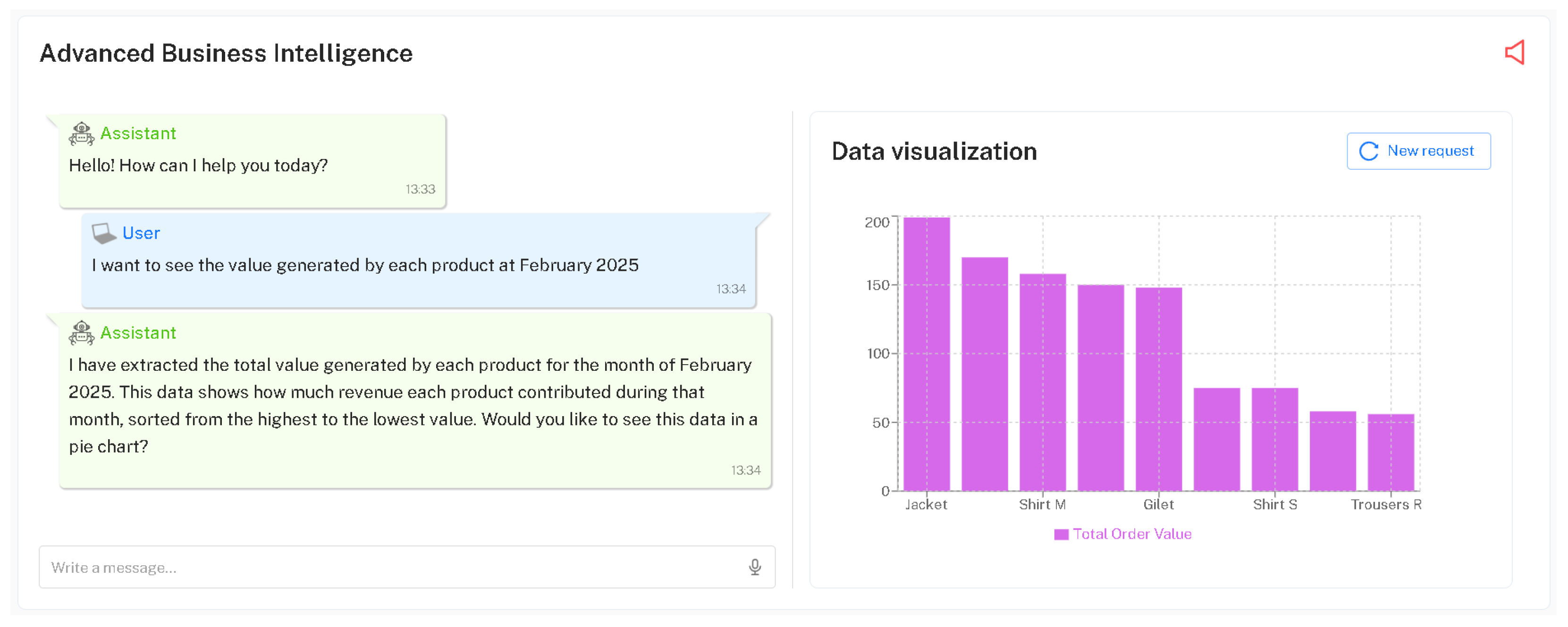Click second Assistant robot avatar icon
1568x627 pixels.
pos(81,333)
